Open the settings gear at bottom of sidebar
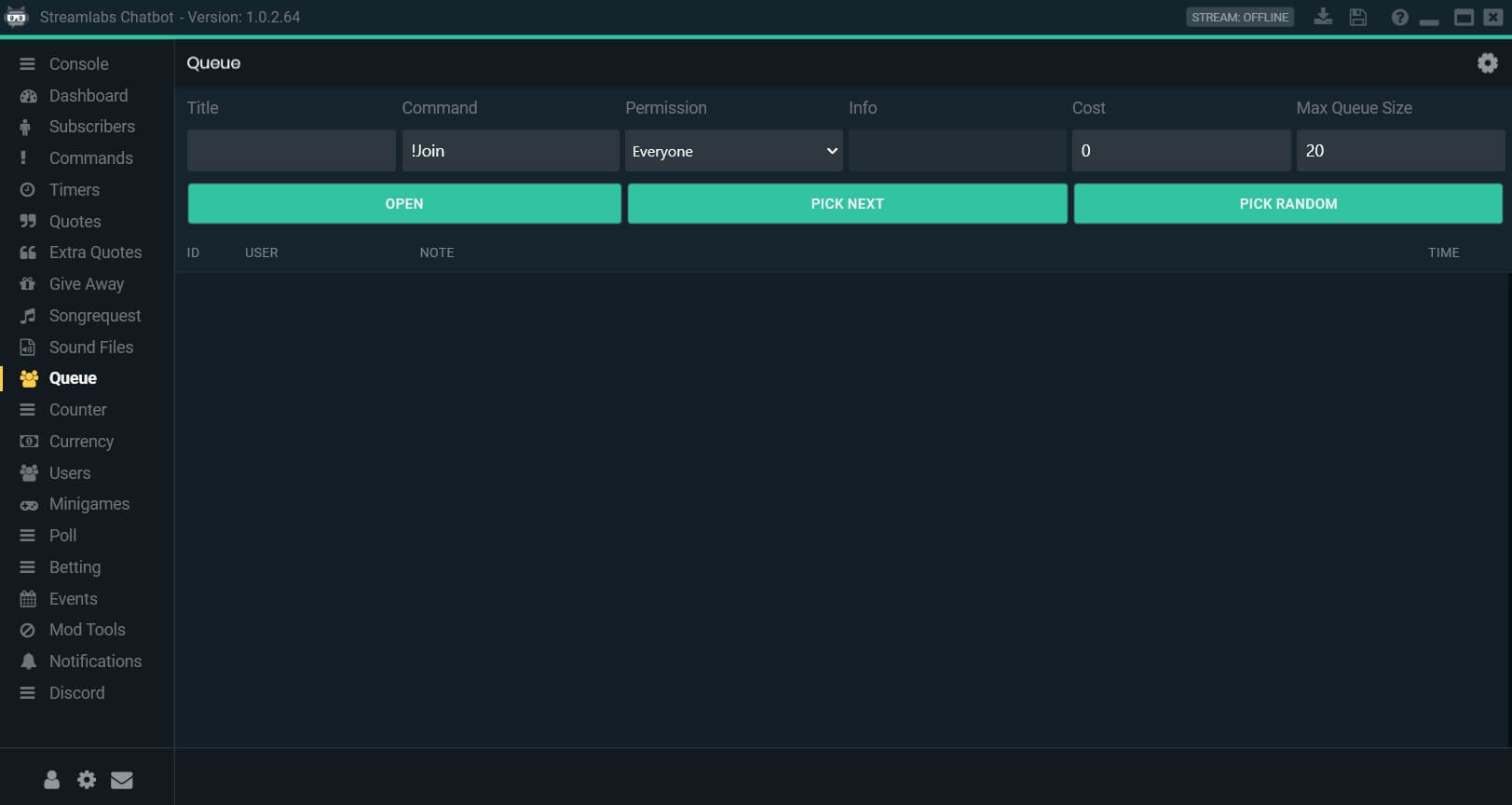 pos(87,780)
